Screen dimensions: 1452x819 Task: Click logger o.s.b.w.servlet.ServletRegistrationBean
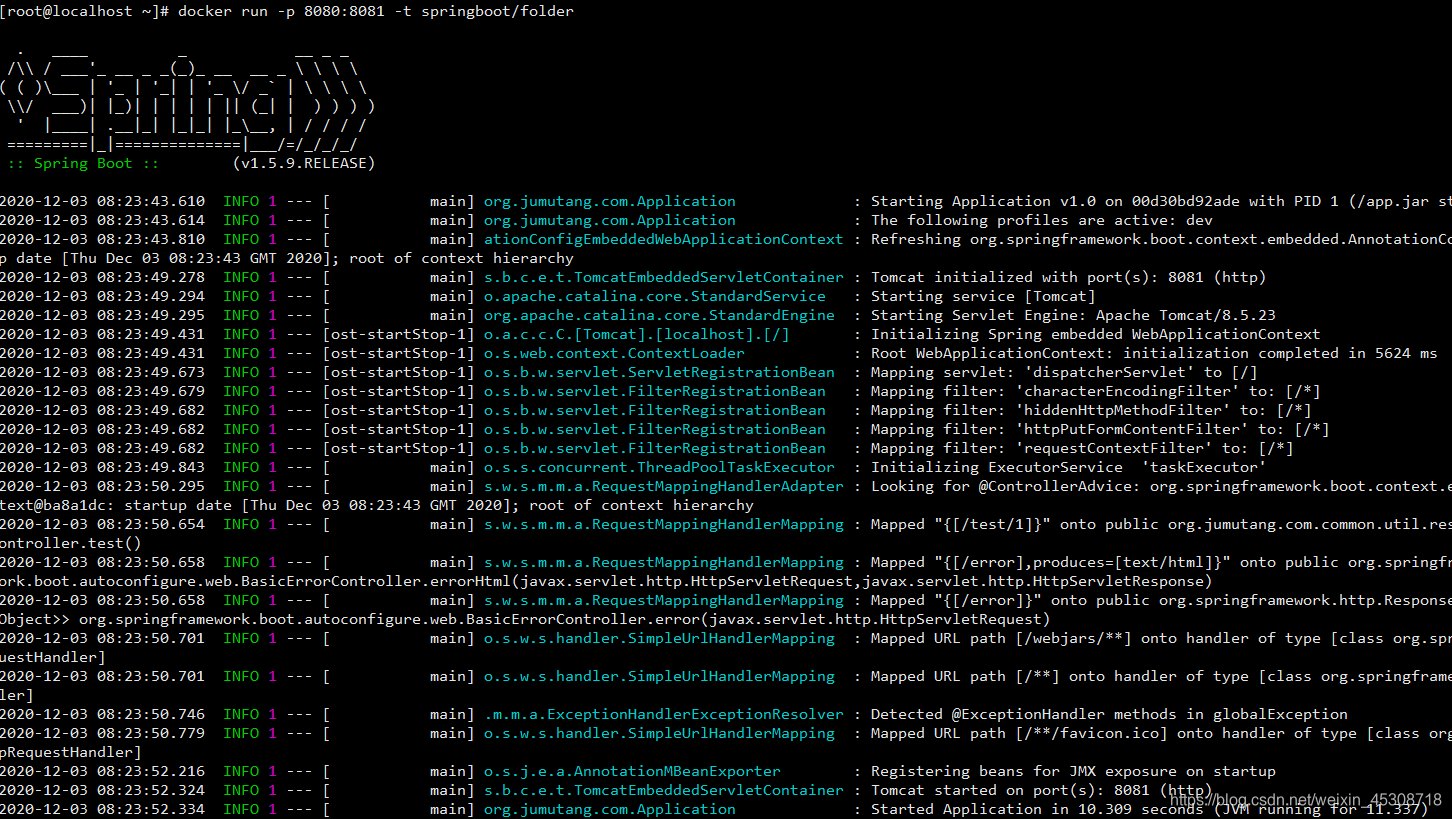coord(659,372)
